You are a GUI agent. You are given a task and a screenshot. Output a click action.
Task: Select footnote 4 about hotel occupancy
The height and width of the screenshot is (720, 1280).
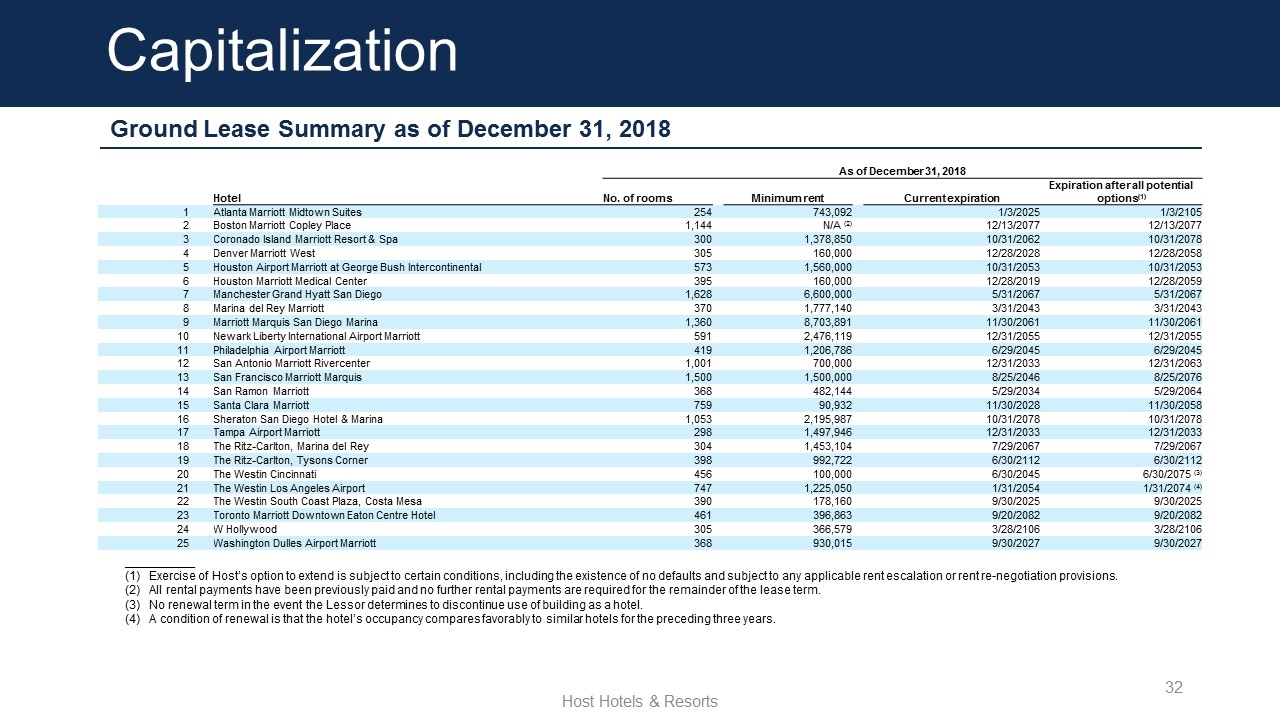[450, 619]
